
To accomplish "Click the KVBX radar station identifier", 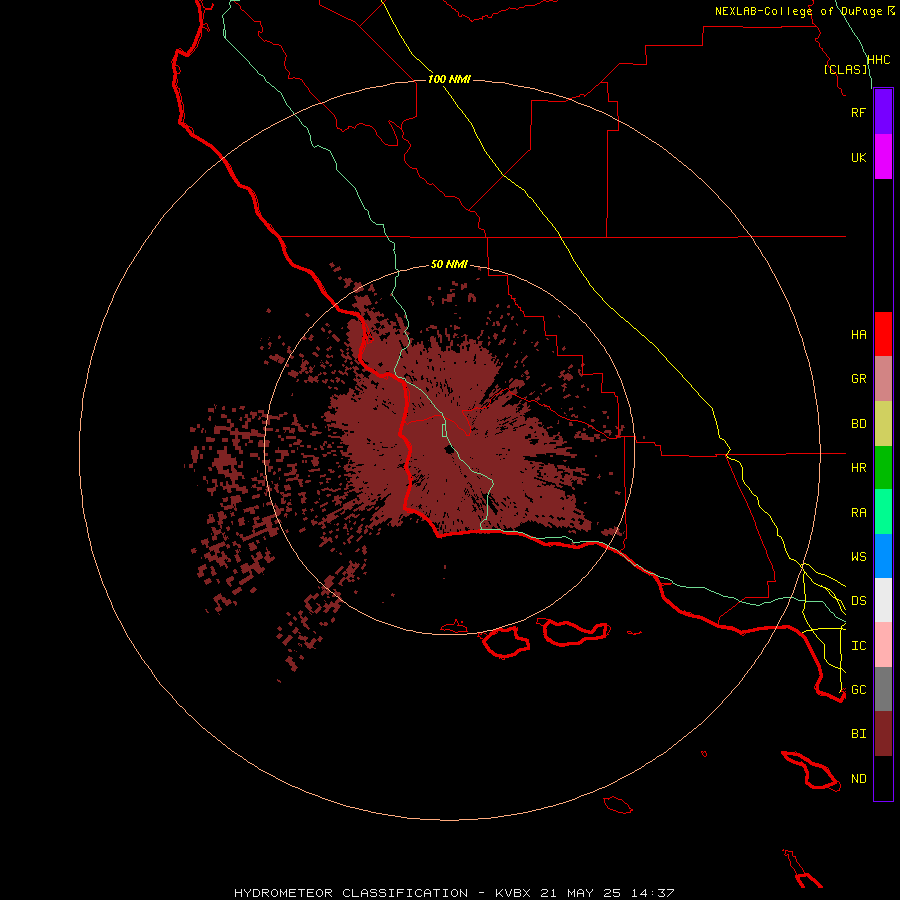I will tap(513, 893).
